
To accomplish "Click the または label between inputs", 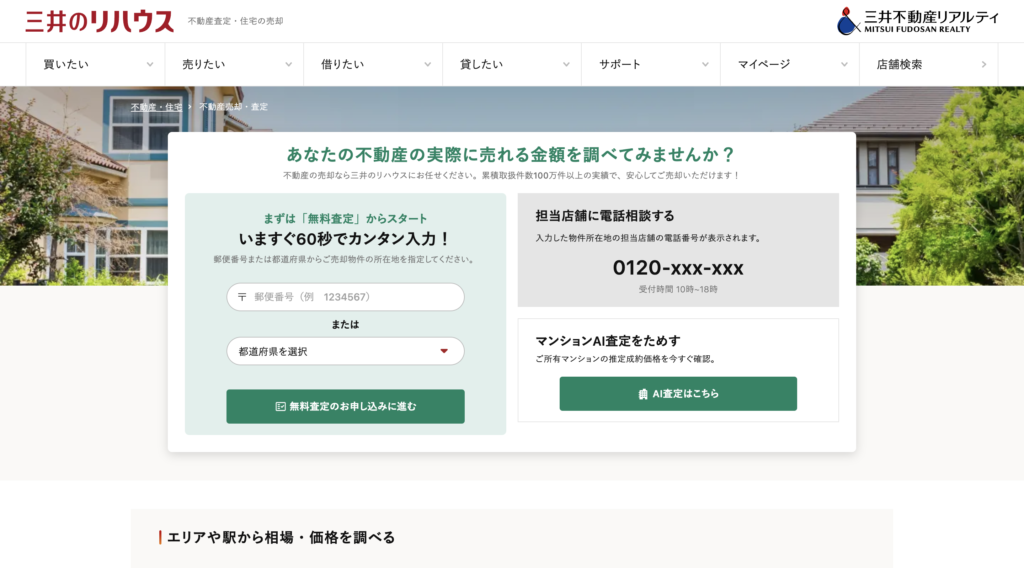I will coord(345,324).
